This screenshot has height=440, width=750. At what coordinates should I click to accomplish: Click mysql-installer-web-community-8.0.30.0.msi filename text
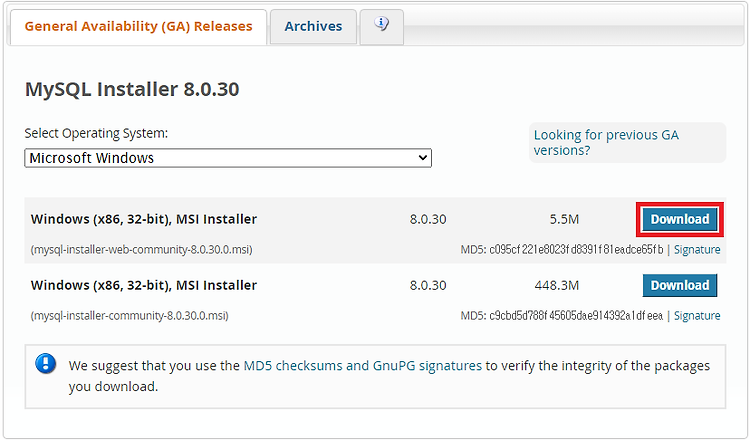click(x=142, y=250)
